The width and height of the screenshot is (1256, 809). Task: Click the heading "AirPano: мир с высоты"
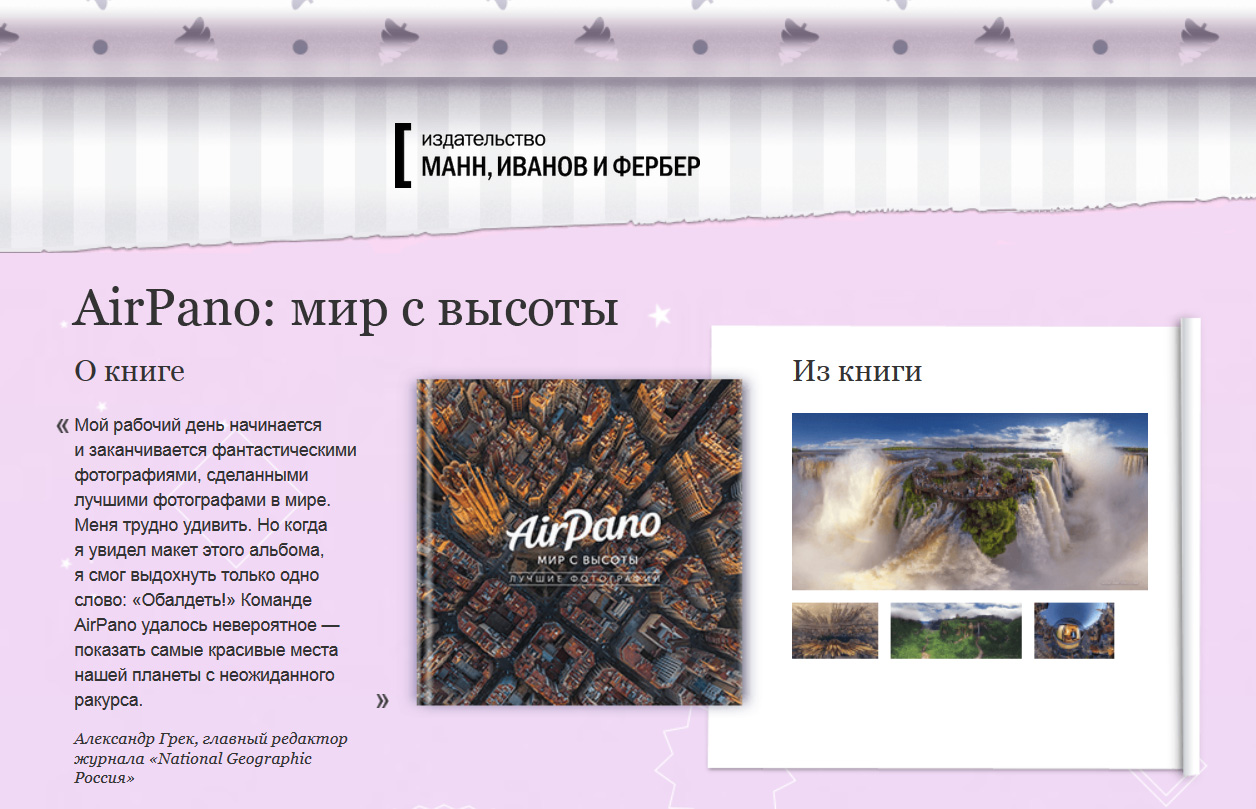pyautogui.click(x=345, y=309)
